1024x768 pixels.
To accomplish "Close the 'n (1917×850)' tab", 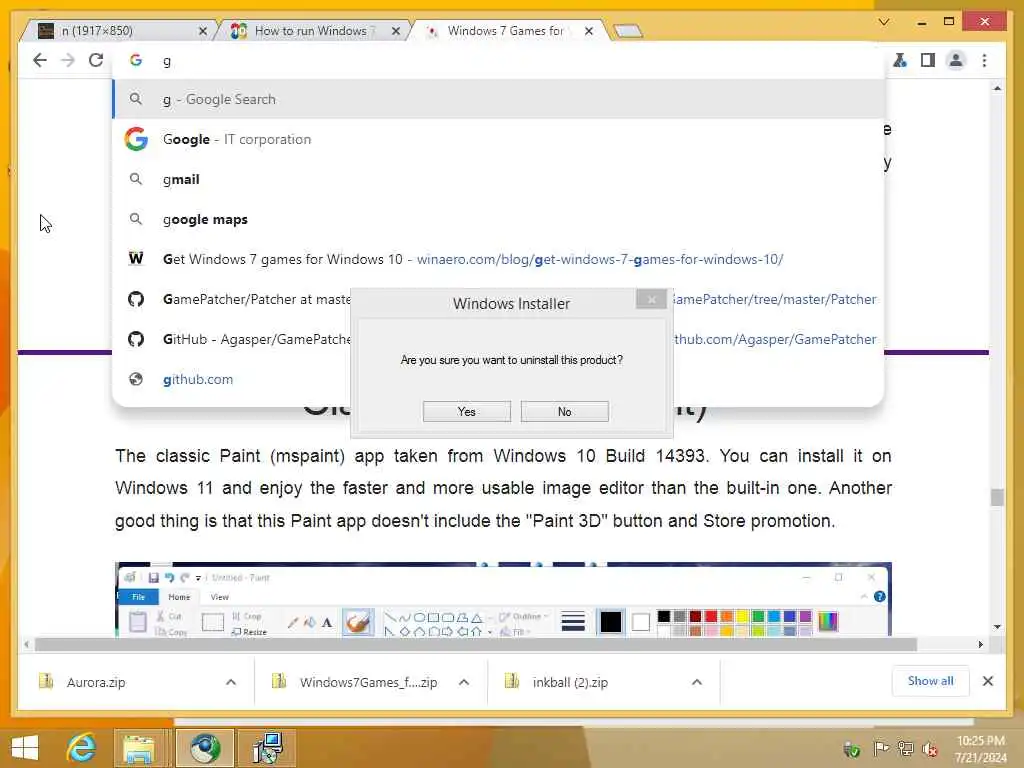I will (202, 31).
